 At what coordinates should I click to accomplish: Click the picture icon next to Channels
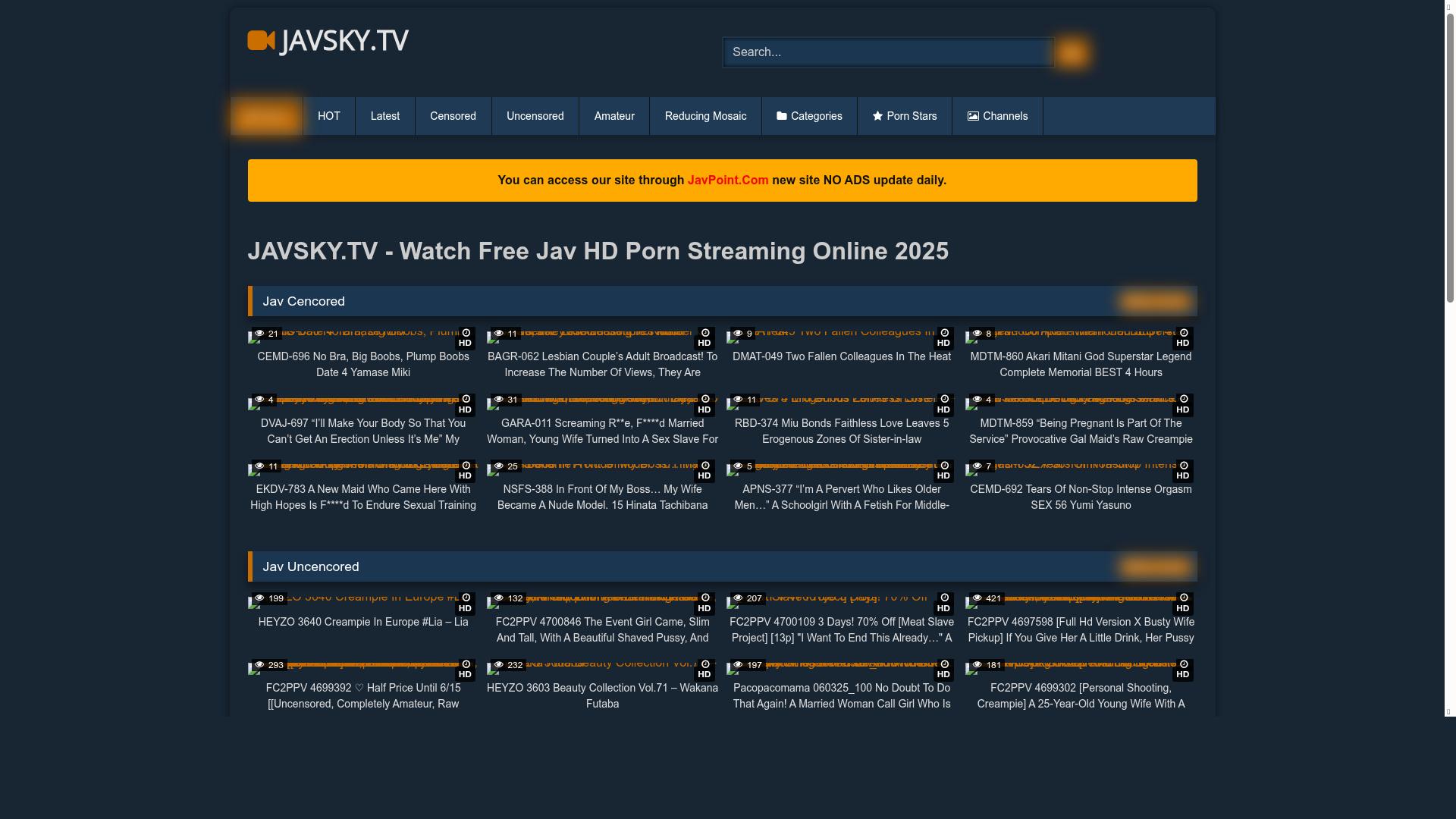point(972,116)
